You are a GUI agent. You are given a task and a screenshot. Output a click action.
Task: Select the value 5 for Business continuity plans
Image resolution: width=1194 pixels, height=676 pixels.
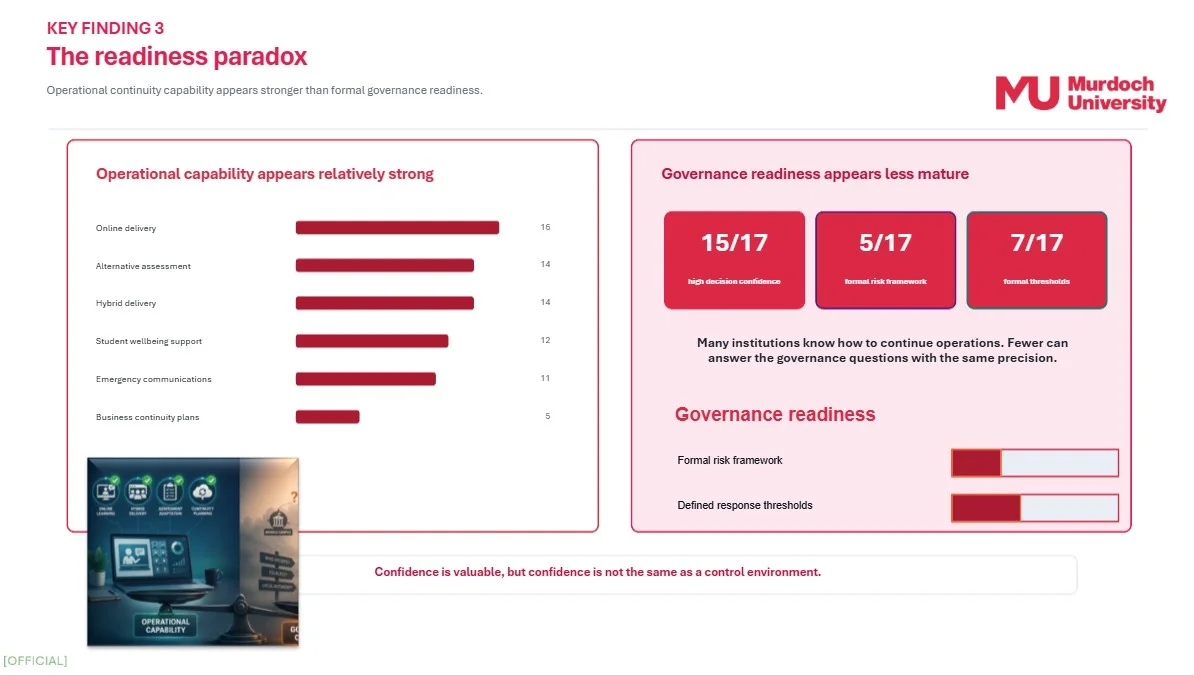(548, 416)
